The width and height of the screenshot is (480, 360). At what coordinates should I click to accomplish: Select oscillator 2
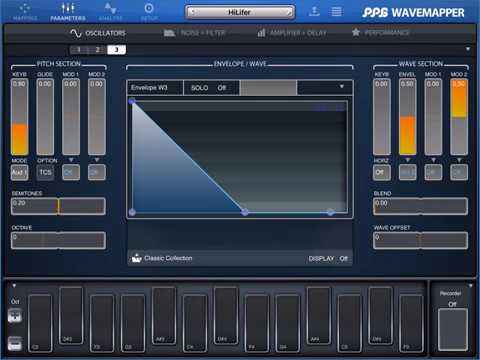point(97,50)
